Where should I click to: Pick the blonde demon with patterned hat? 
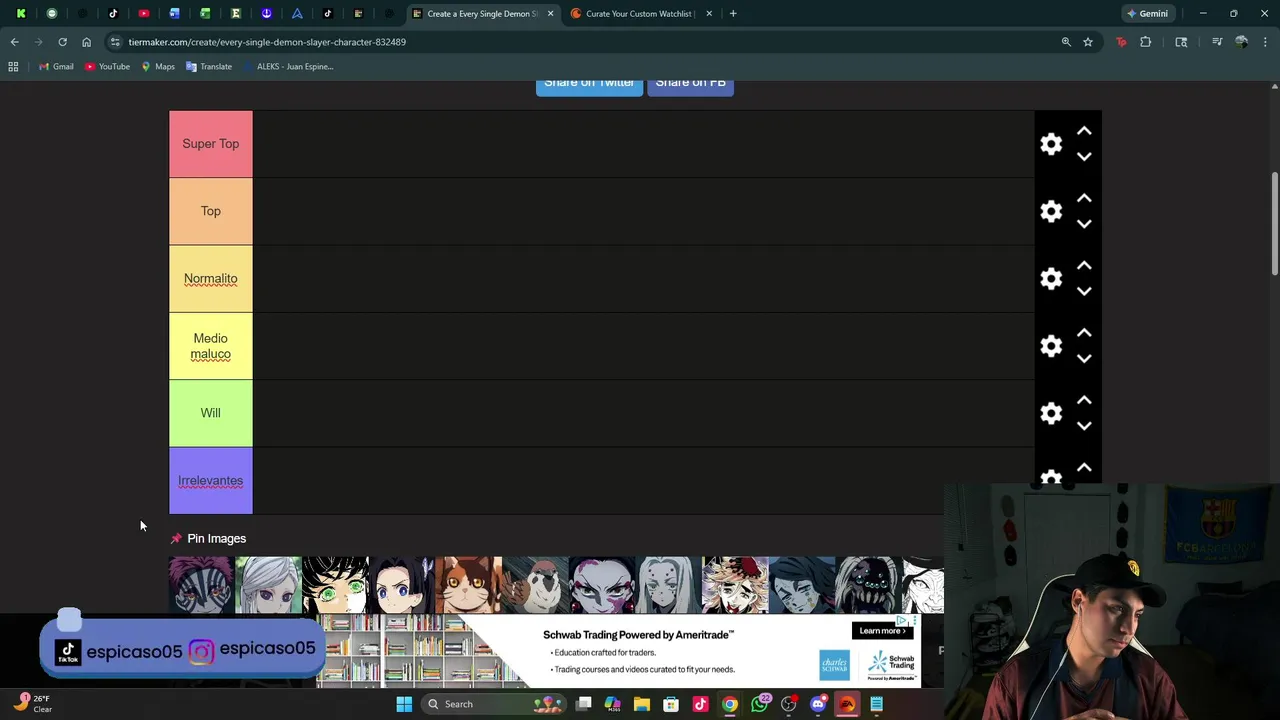pos(735,585)
